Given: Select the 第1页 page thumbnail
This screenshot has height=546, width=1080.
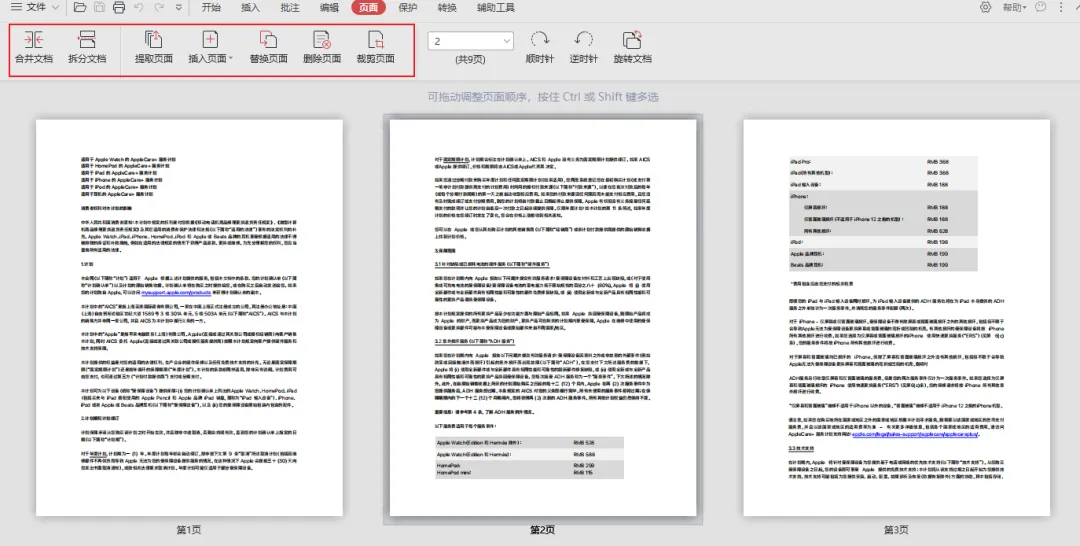Looking at the screenshot, I should pyautogui.click(x=189, y=318).
